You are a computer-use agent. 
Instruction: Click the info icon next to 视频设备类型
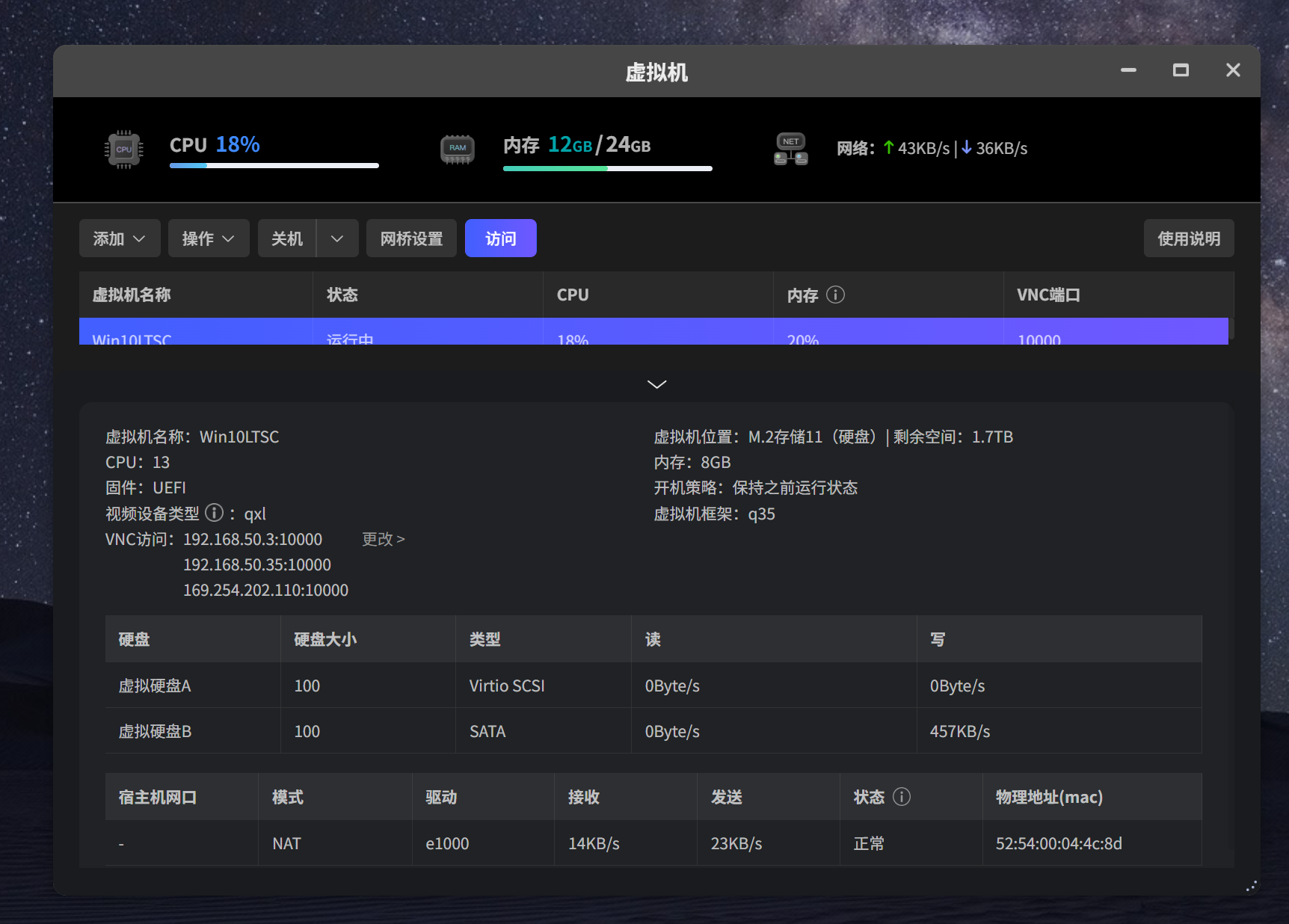coord(215,513)
